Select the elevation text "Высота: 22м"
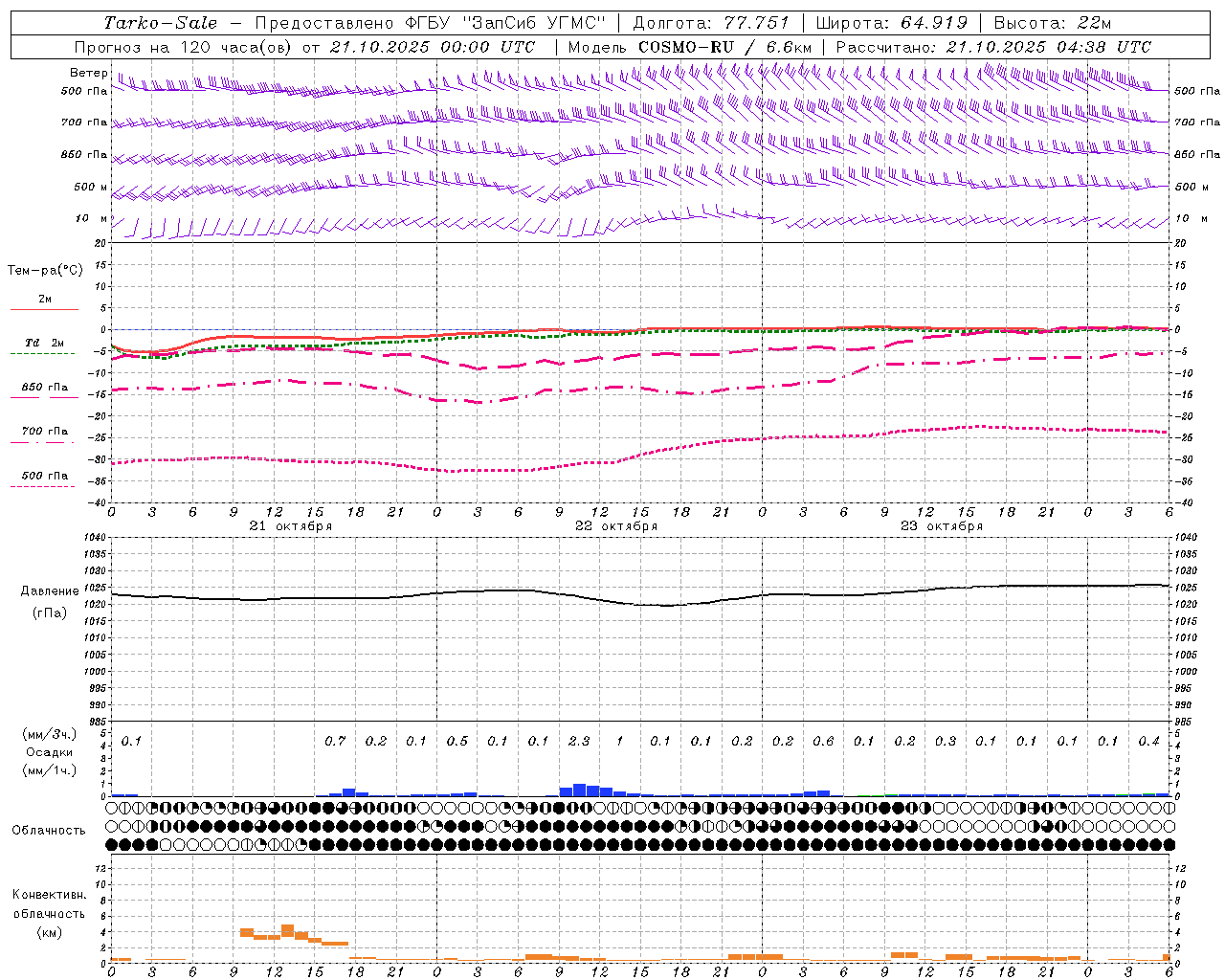 (x=1053, y=23)
